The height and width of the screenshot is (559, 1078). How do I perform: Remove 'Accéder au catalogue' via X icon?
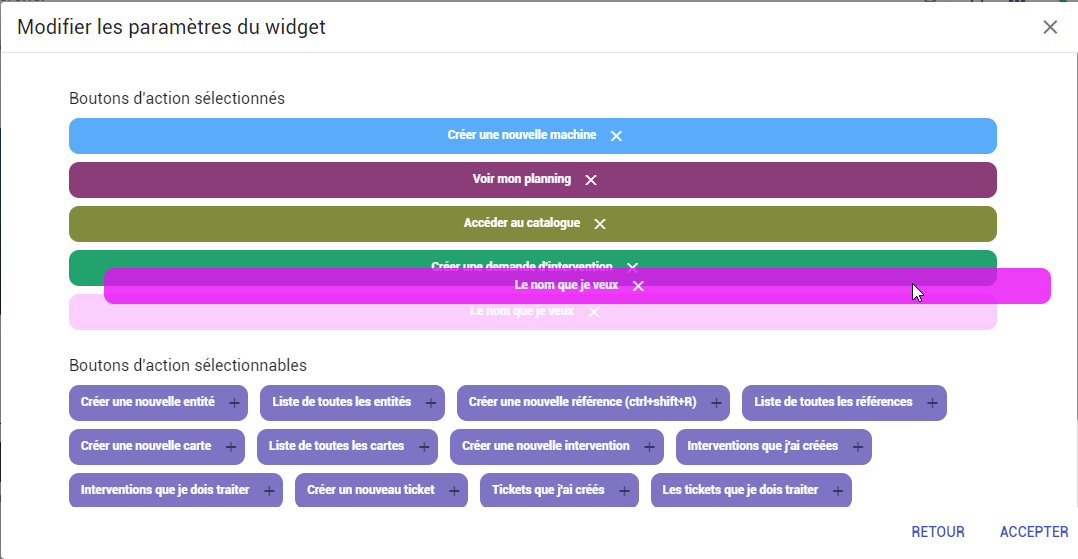[600, 224]
